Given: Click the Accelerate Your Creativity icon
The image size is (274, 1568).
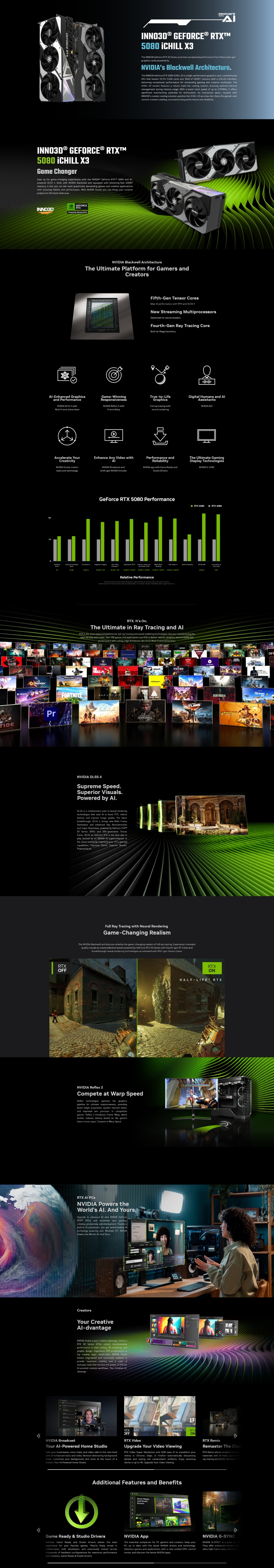Looking at the screenshot, I should tap(67, 435).
